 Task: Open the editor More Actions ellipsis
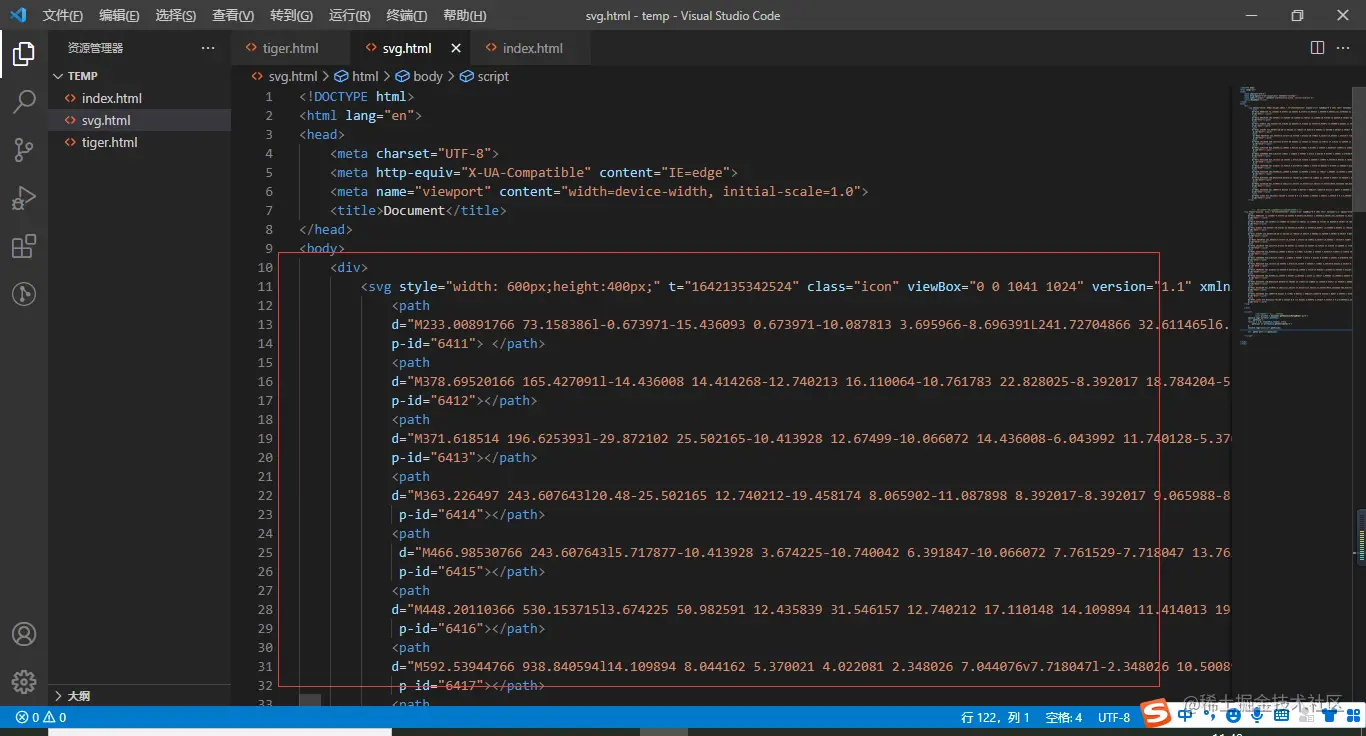click(x=1344, y=48)
